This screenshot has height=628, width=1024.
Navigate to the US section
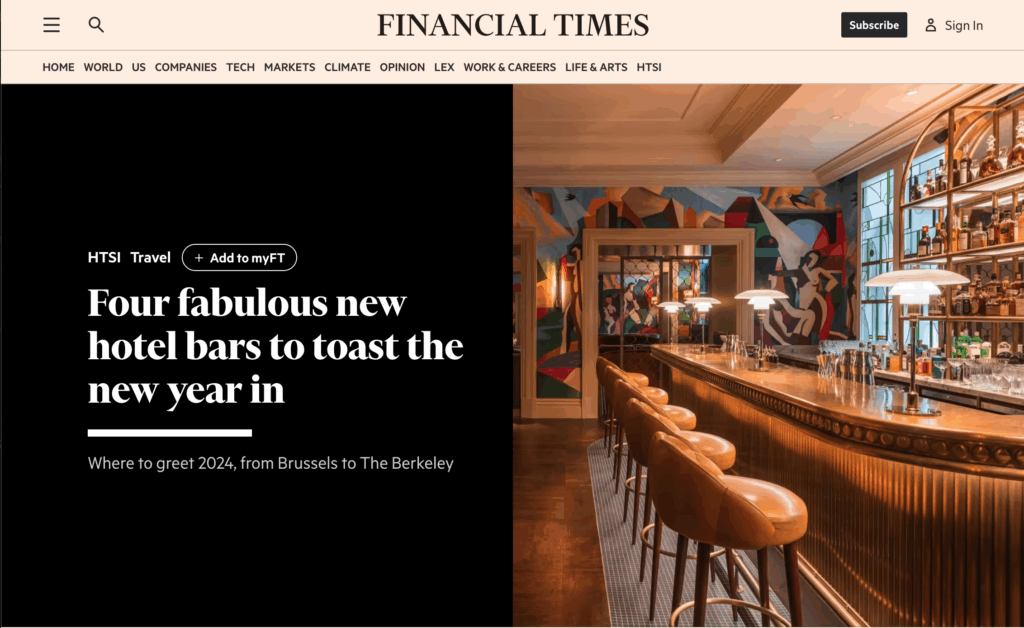pyautogui.click(x=138, y=67)
